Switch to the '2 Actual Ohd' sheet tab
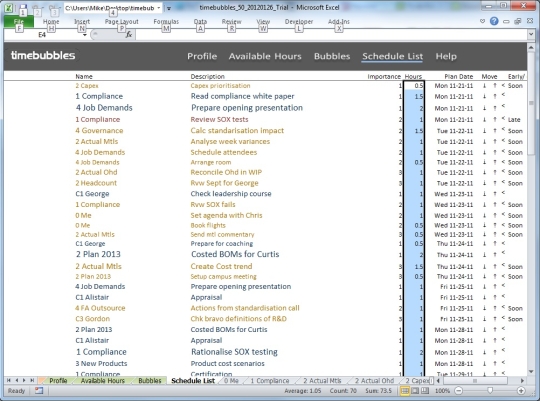The width and height of the screenshot is (540, 401). 374,381
